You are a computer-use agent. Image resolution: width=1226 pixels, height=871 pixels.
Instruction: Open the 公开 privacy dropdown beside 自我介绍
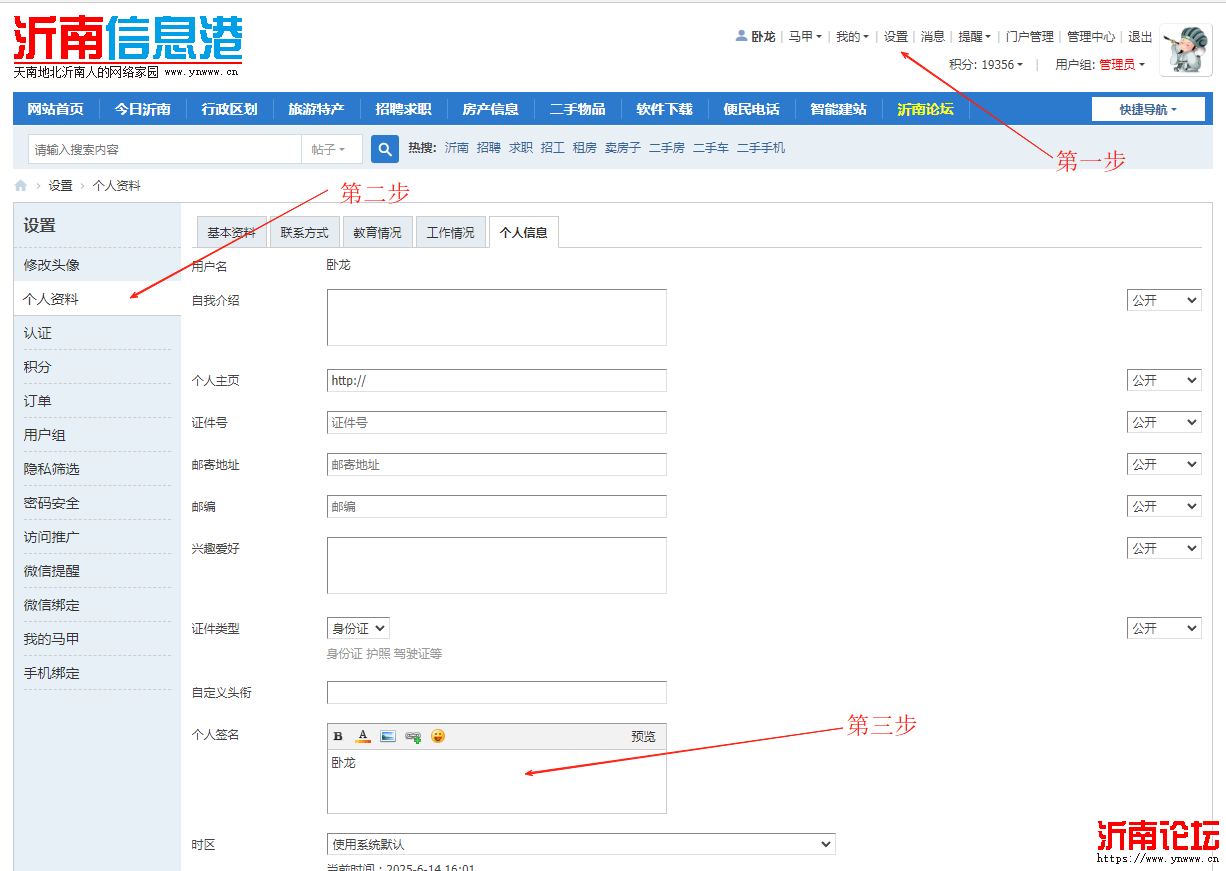1163,298
